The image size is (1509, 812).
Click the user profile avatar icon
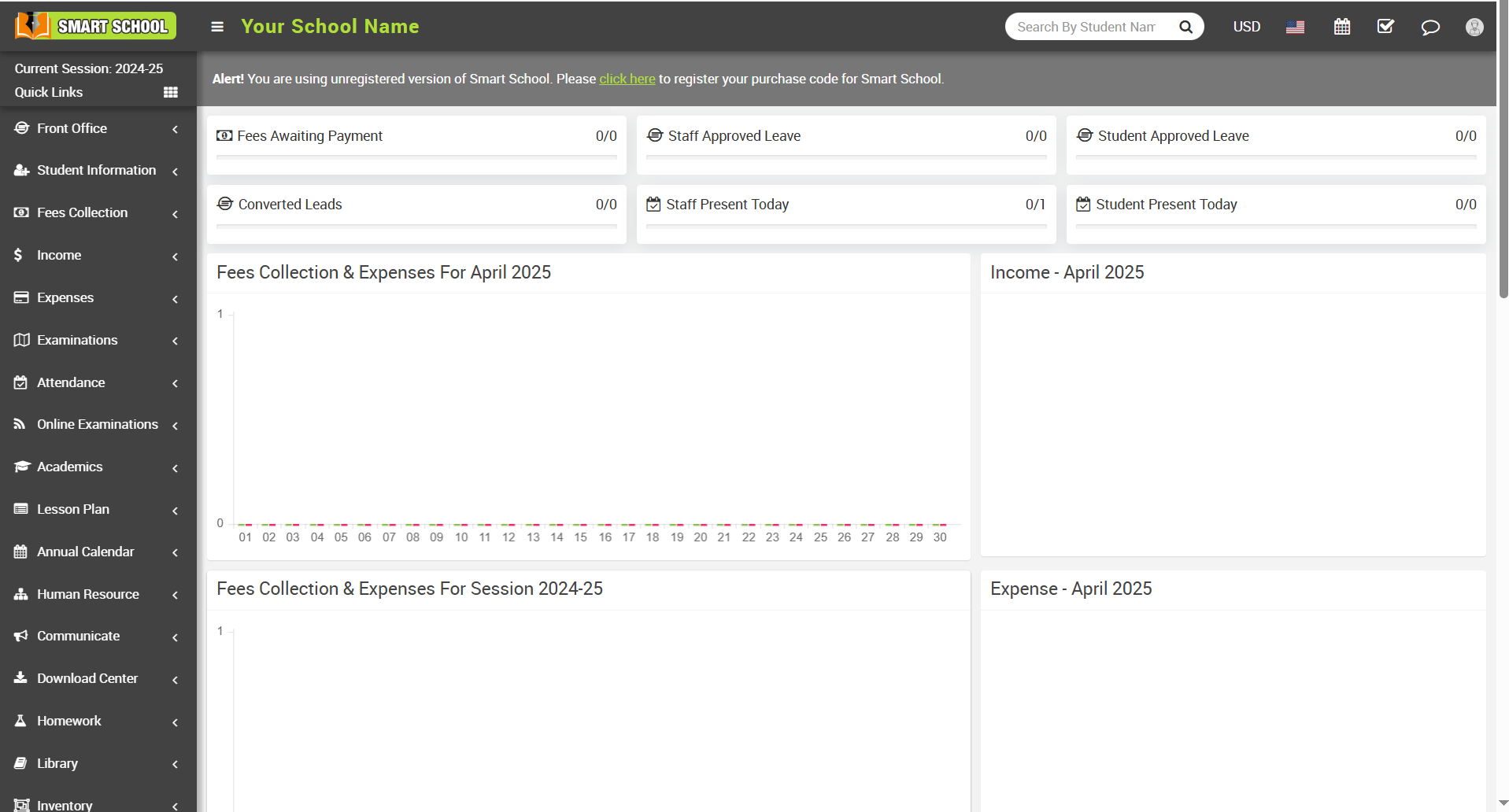tap(1474, 27)
